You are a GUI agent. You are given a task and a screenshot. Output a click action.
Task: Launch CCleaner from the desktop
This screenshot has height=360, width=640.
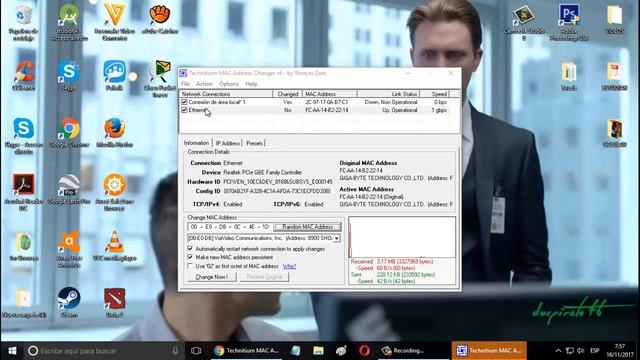[x=23, y=76]
